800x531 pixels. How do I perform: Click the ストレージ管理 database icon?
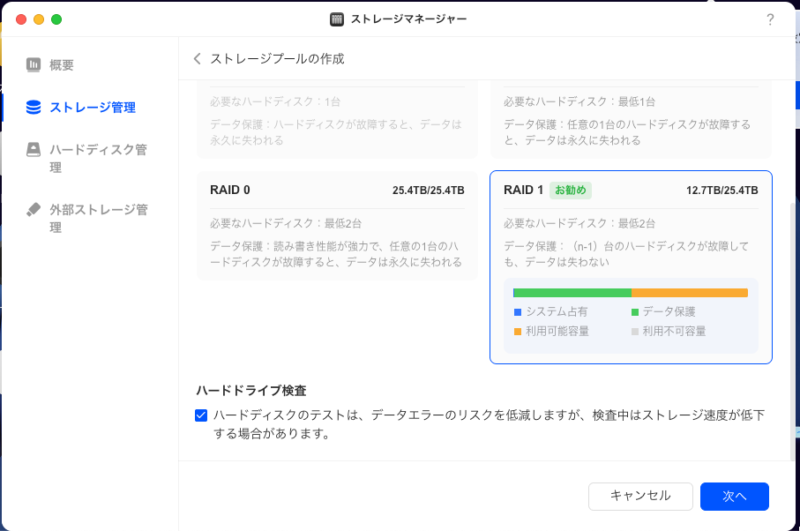pyautogui.click(x=34, y=107)
